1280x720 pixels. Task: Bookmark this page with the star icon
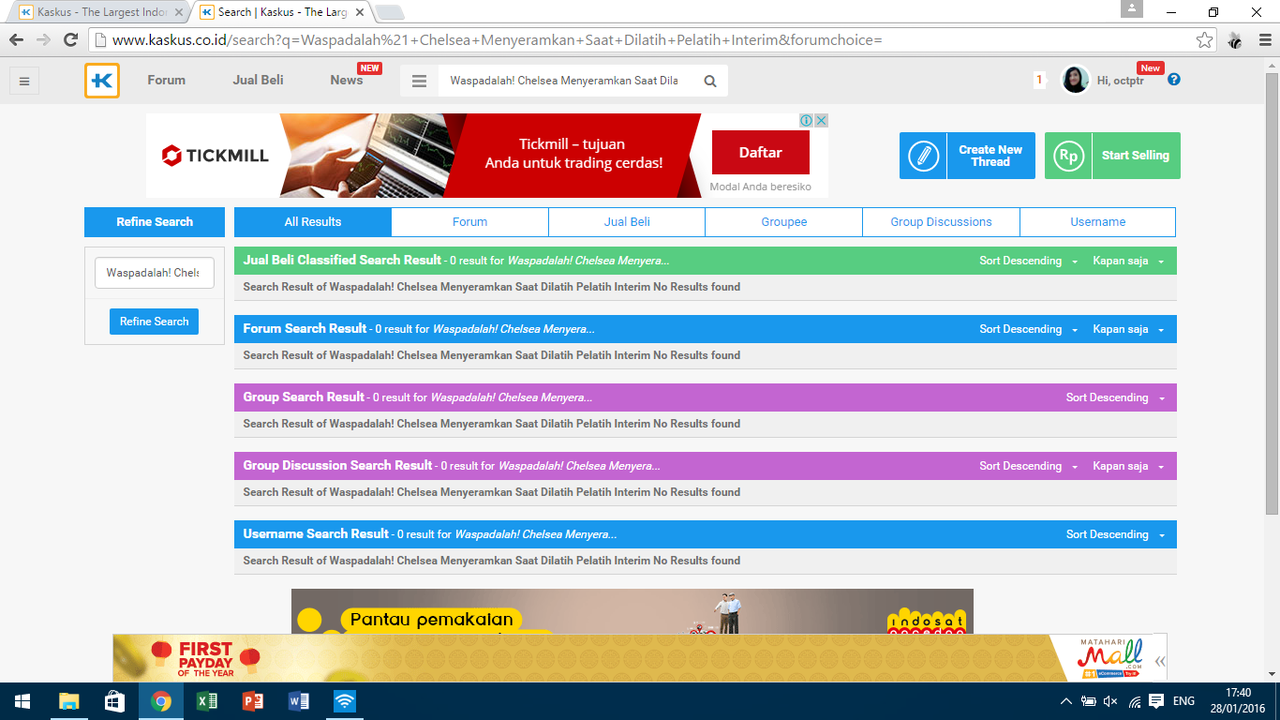pyautogui.click(x=1205, y=40)
